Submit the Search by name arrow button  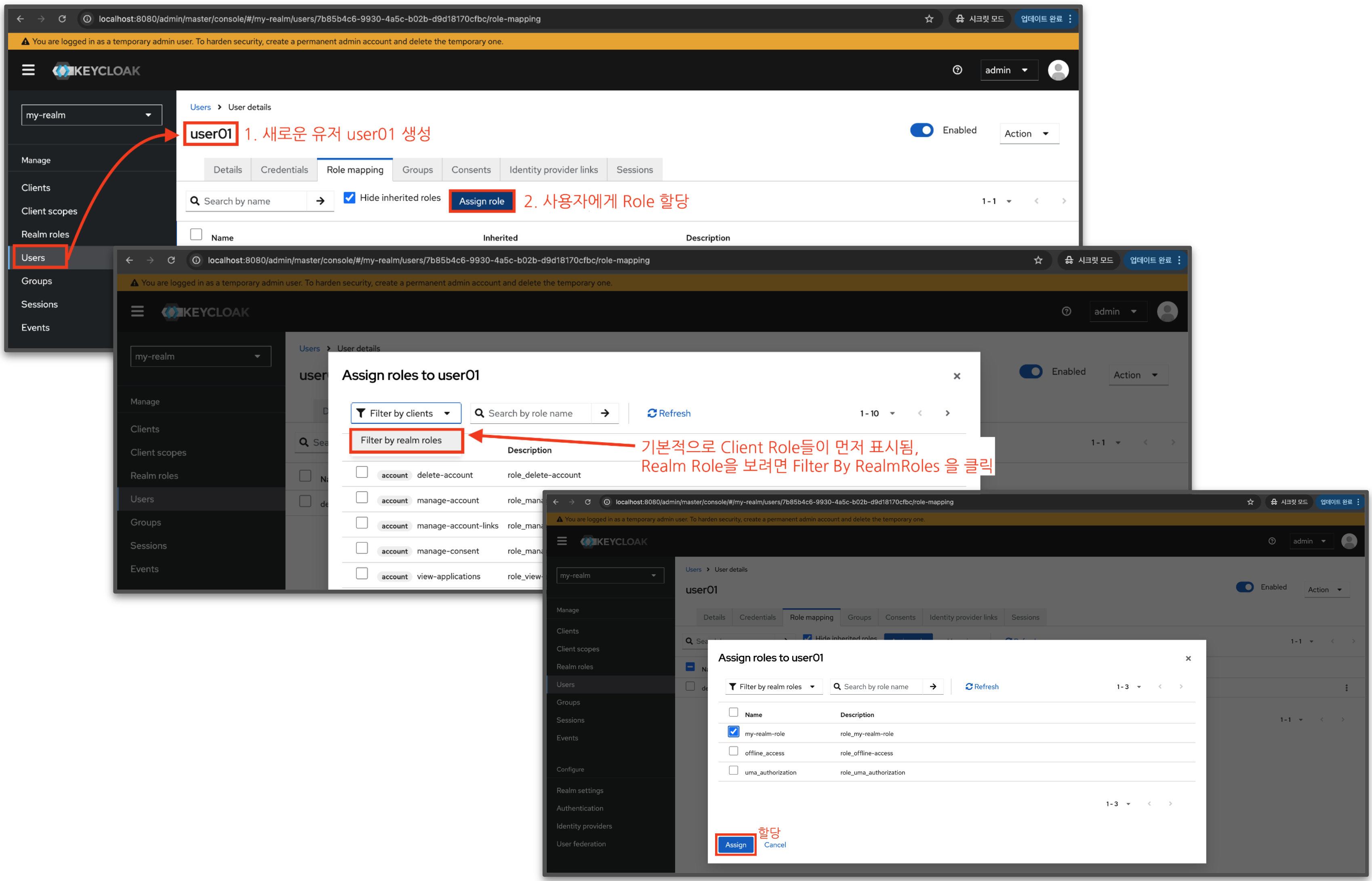320,201
